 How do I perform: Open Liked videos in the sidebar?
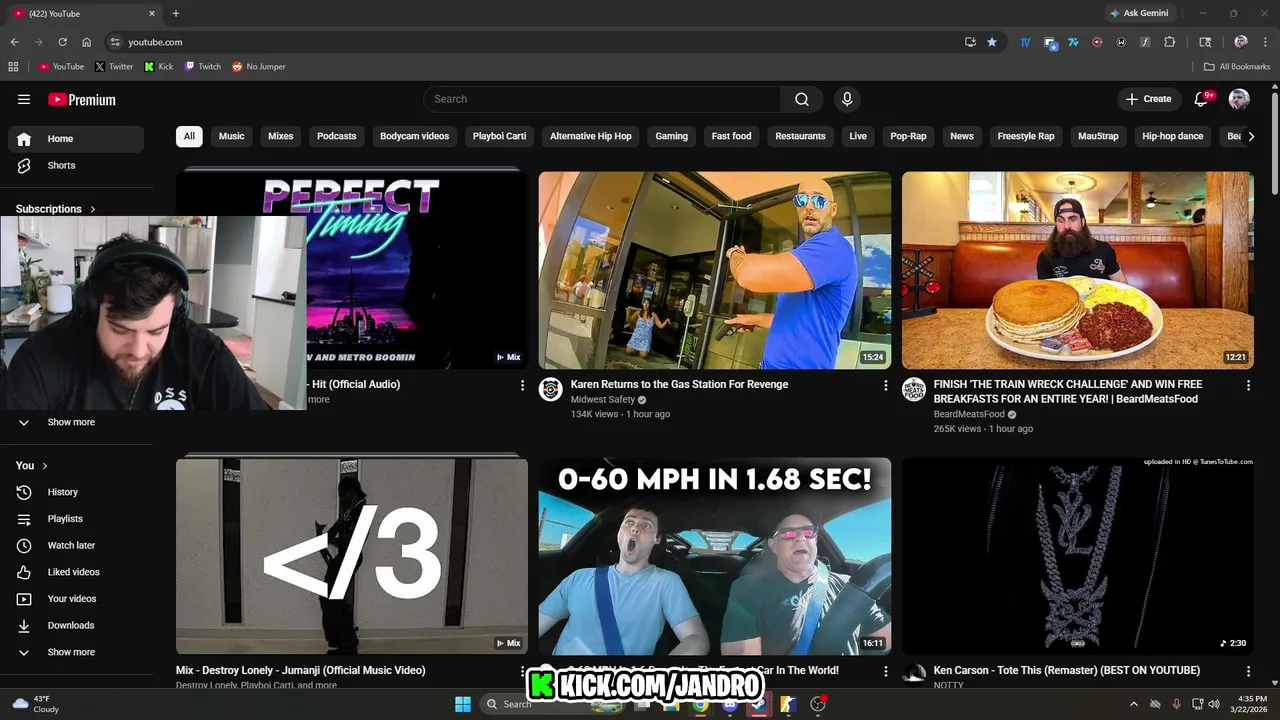pyautogui.click(x=76, y=572)
